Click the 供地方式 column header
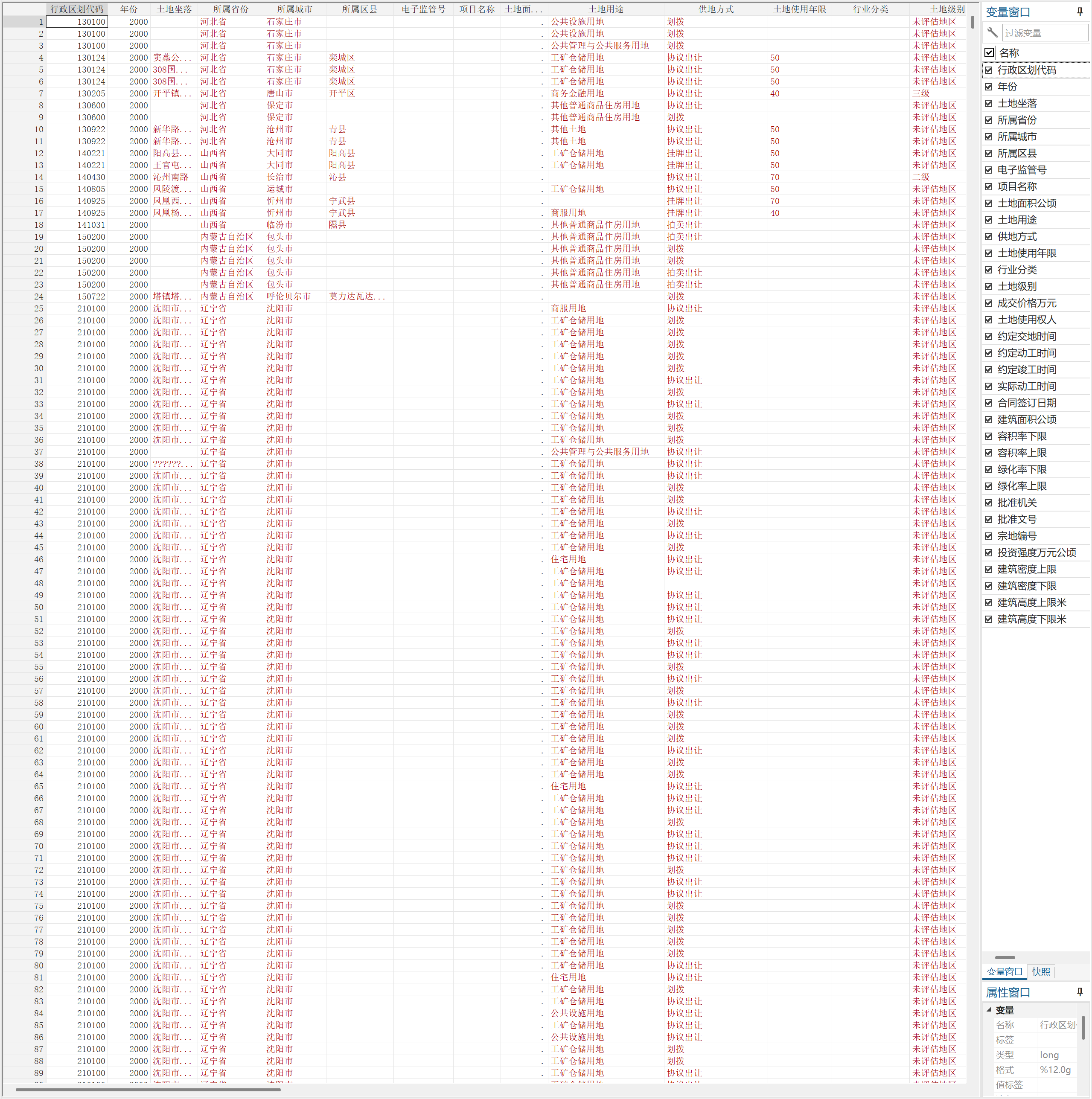Screen dimensions: 1092x1099 click(x=715, y=9)
